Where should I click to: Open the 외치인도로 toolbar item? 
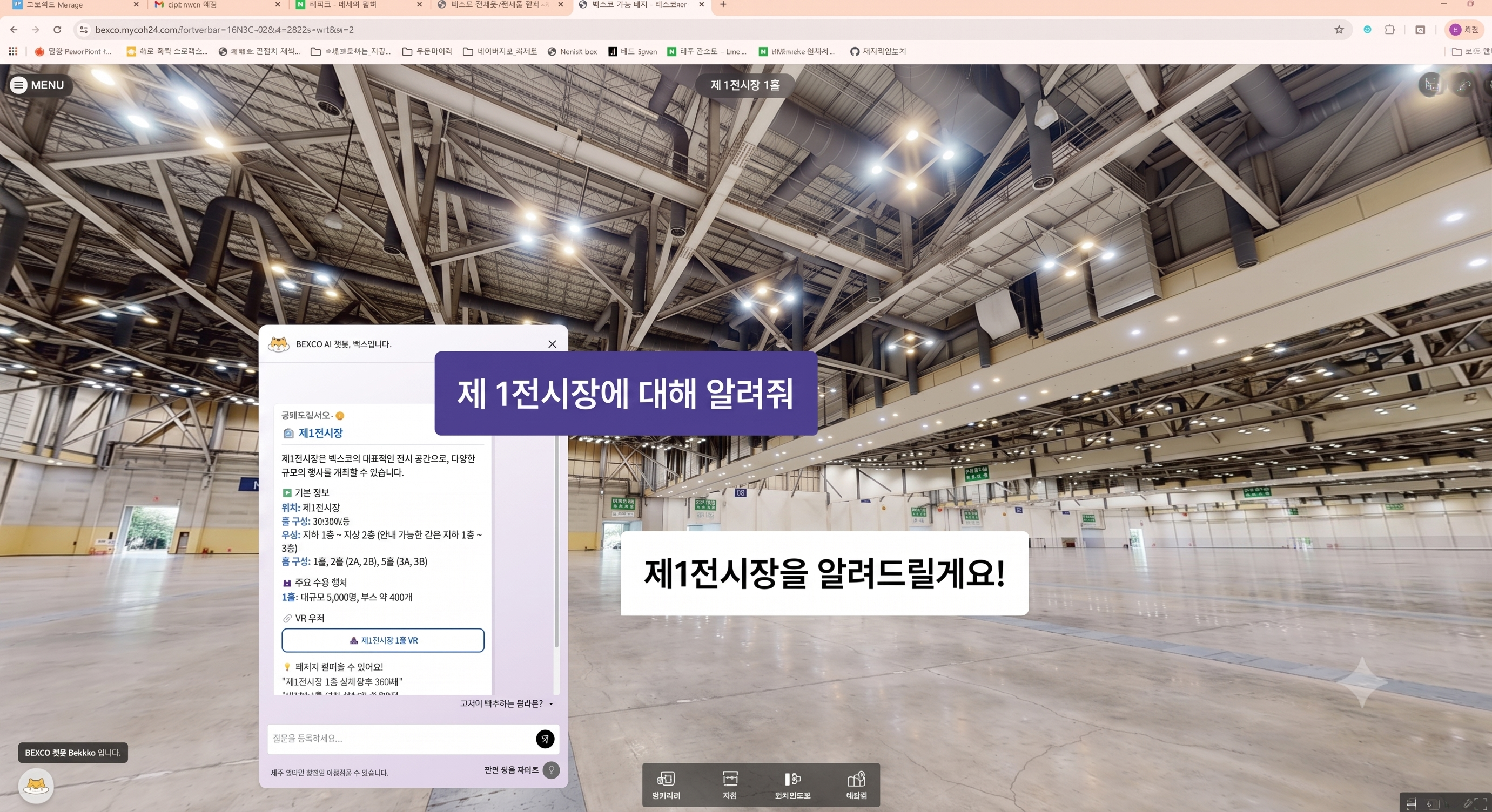pos(792,785)
